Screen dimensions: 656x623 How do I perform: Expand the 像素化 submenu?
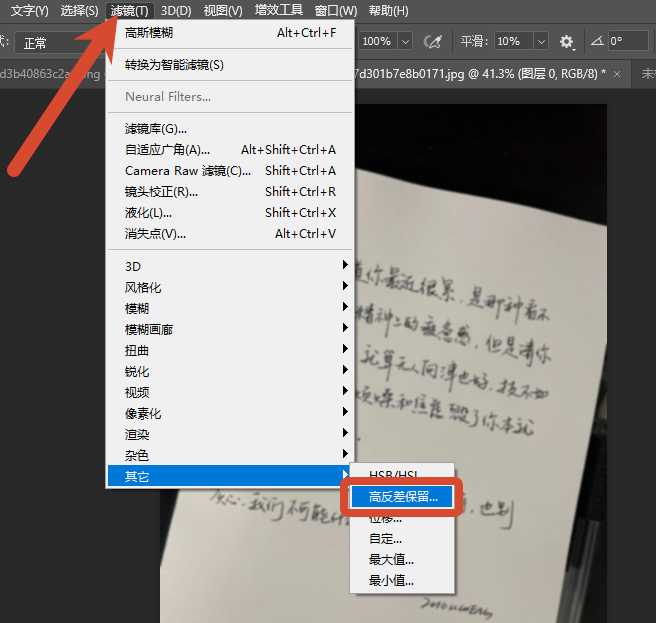point(230,413)
